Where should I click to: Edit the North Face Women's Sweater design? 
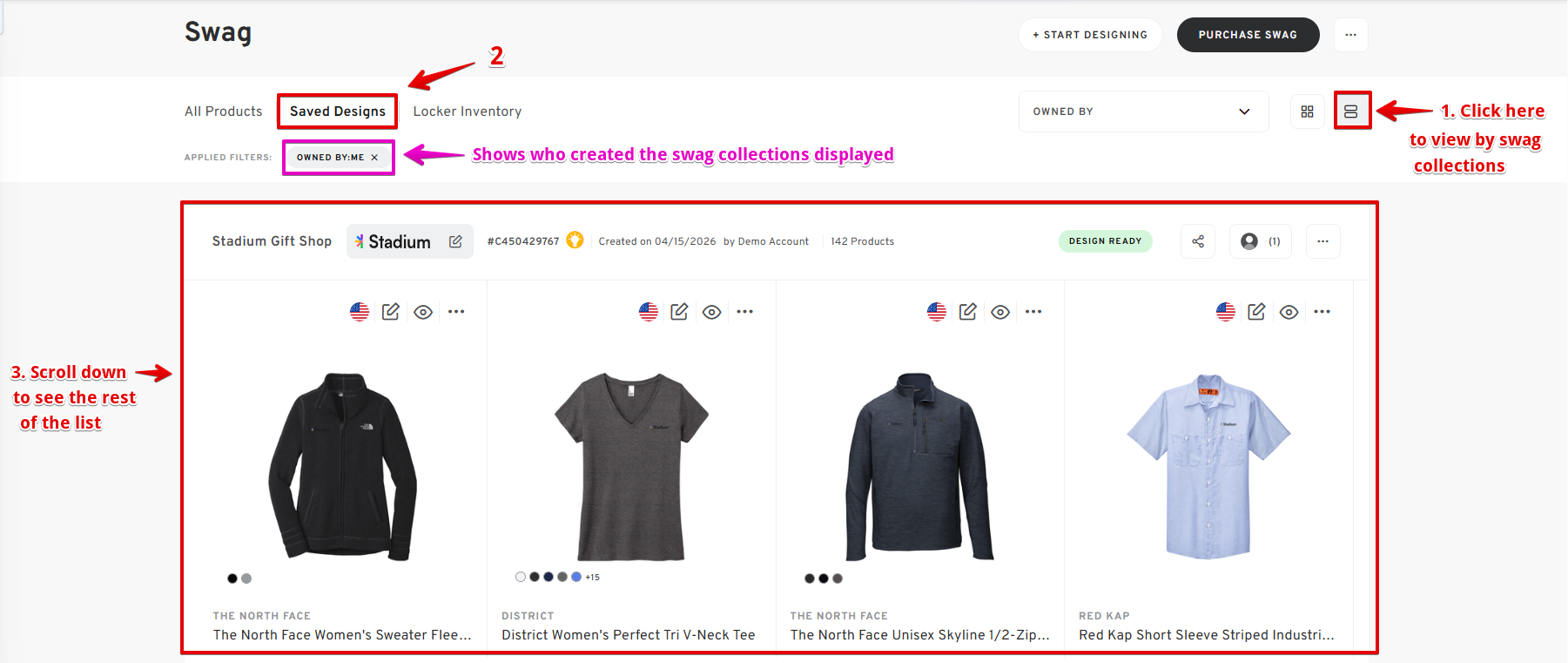390,312
